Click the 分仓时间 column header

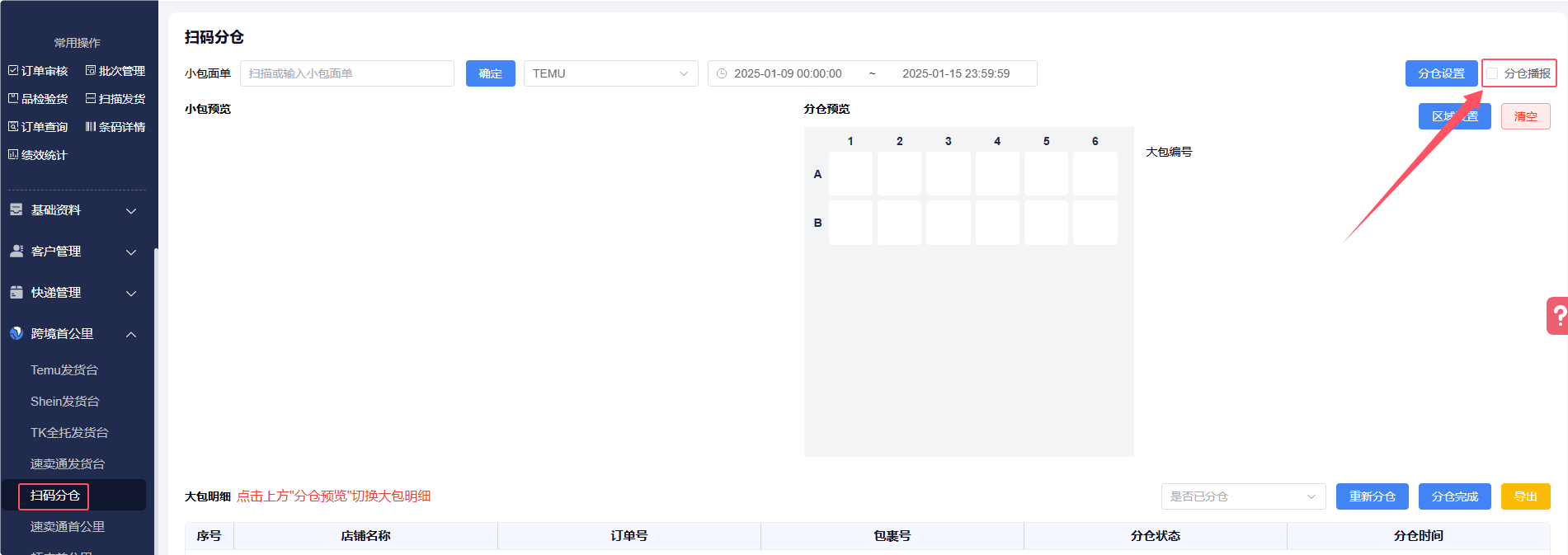tap(1419, 536)
